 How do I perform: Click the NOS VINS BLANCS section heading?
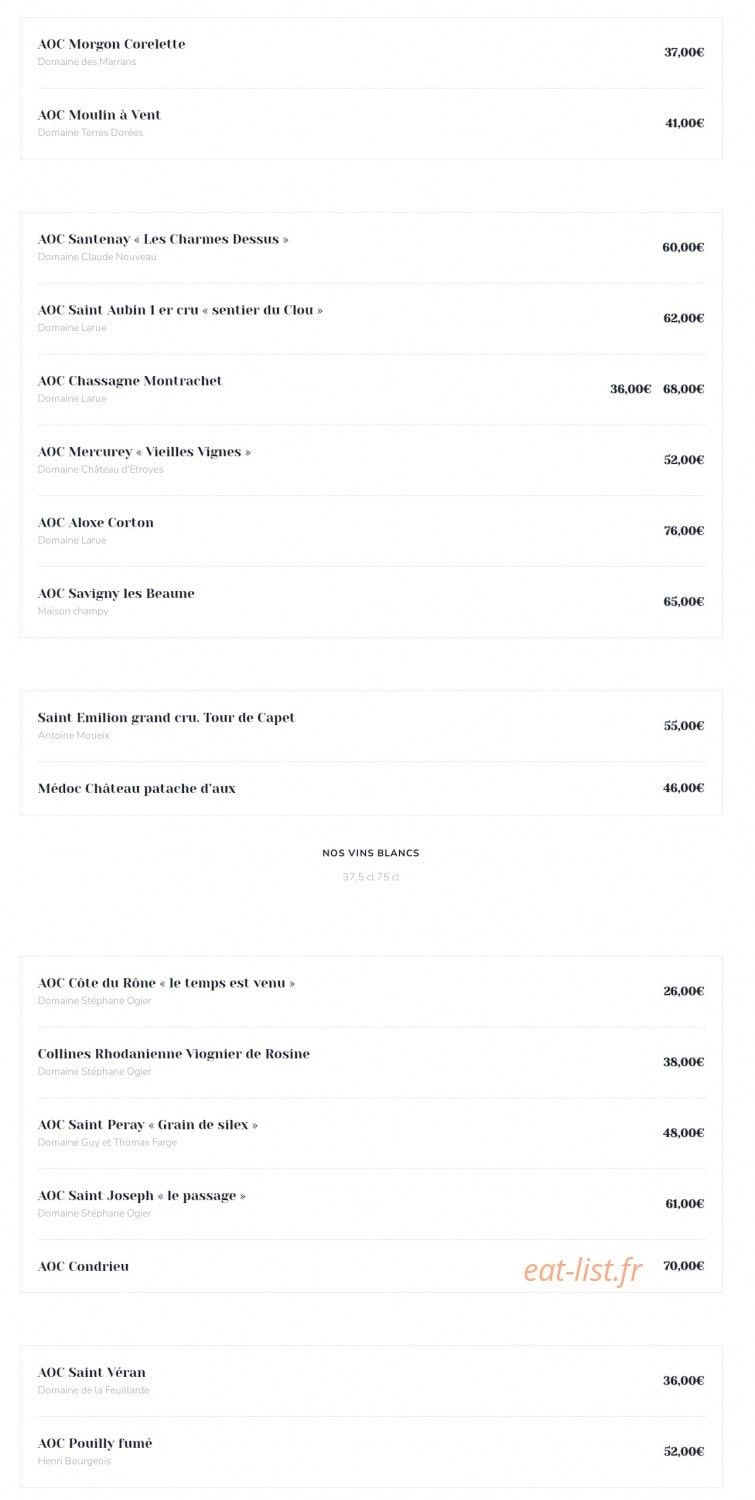point(371,853)
